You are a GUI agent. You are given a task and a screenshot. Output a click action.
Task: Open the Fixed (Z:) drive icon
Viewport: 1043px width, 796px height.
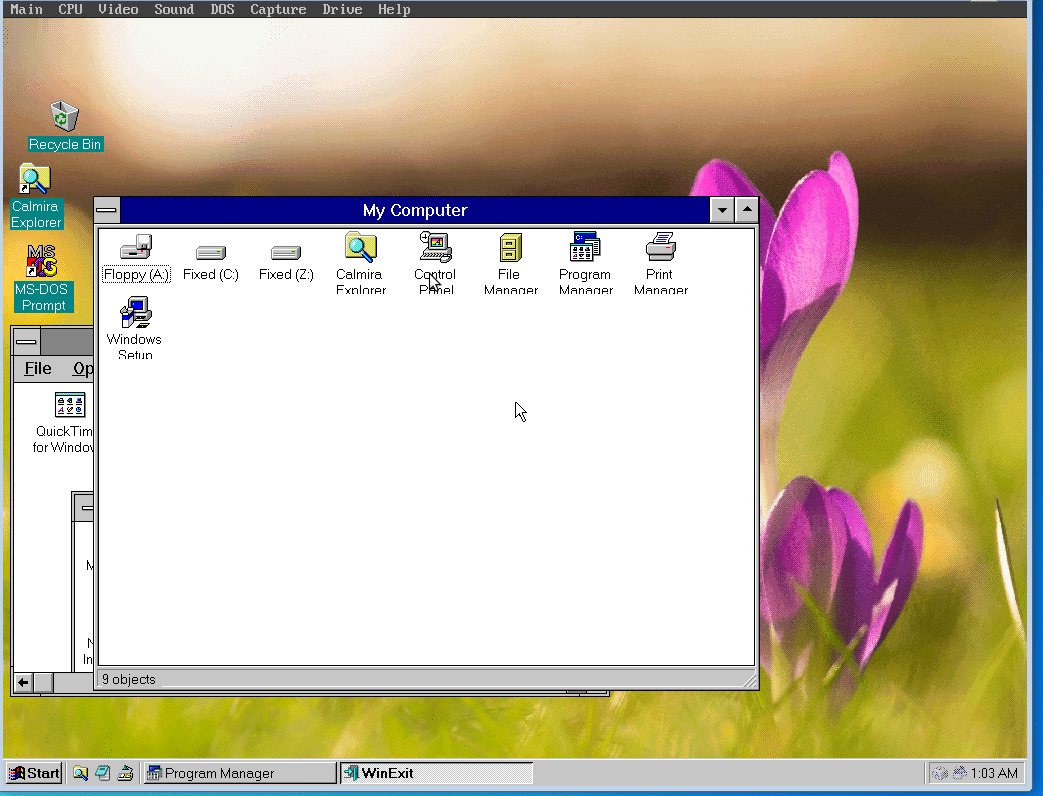[286, 253]
